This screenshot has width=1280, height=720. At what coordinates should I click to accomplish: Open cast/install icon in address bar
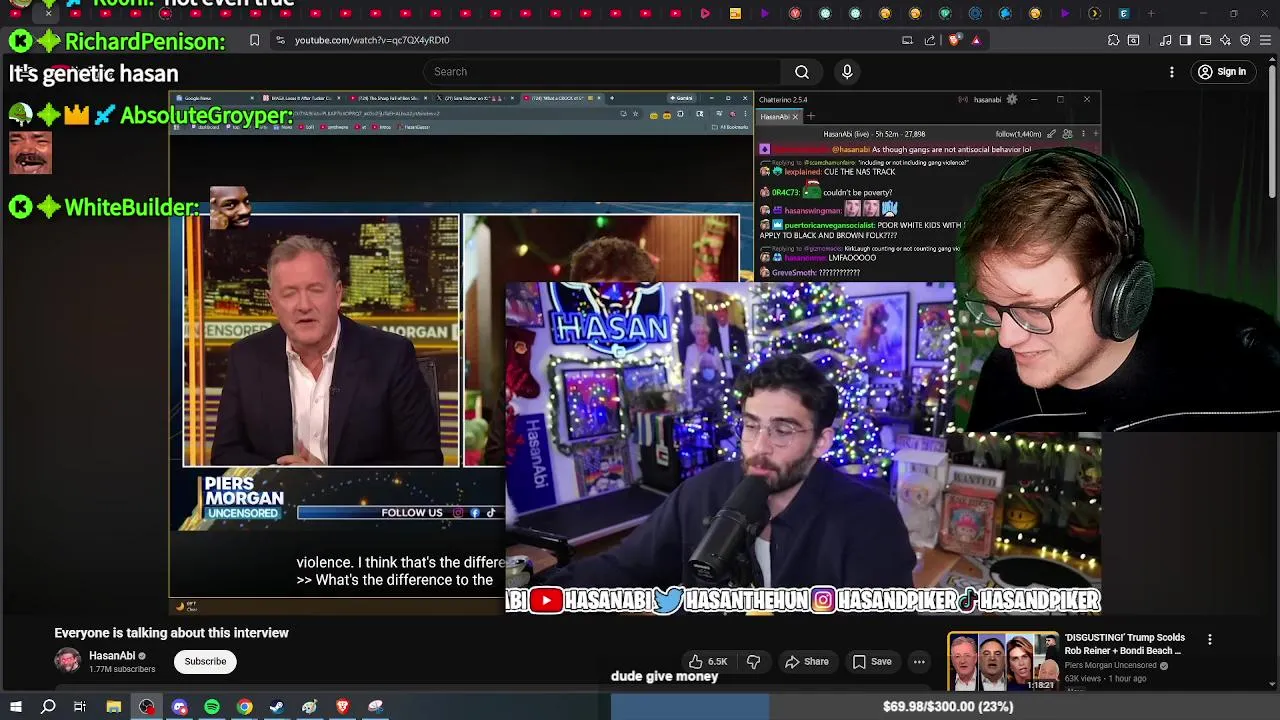(x=907, y=40)
